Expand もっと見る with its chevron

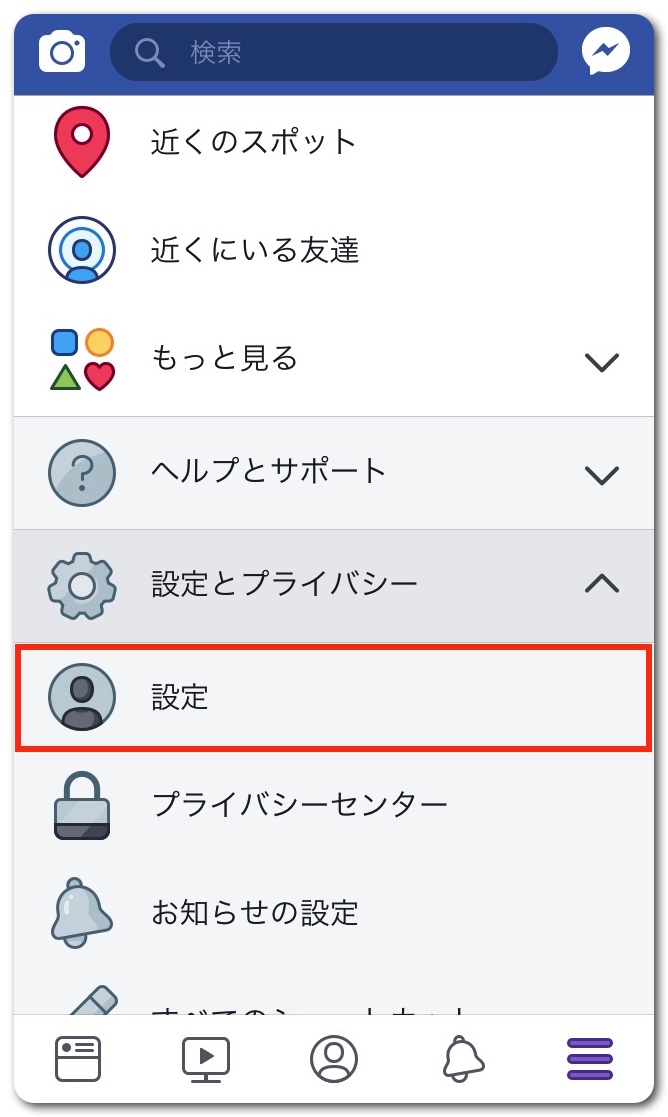(x=601, y=361)
